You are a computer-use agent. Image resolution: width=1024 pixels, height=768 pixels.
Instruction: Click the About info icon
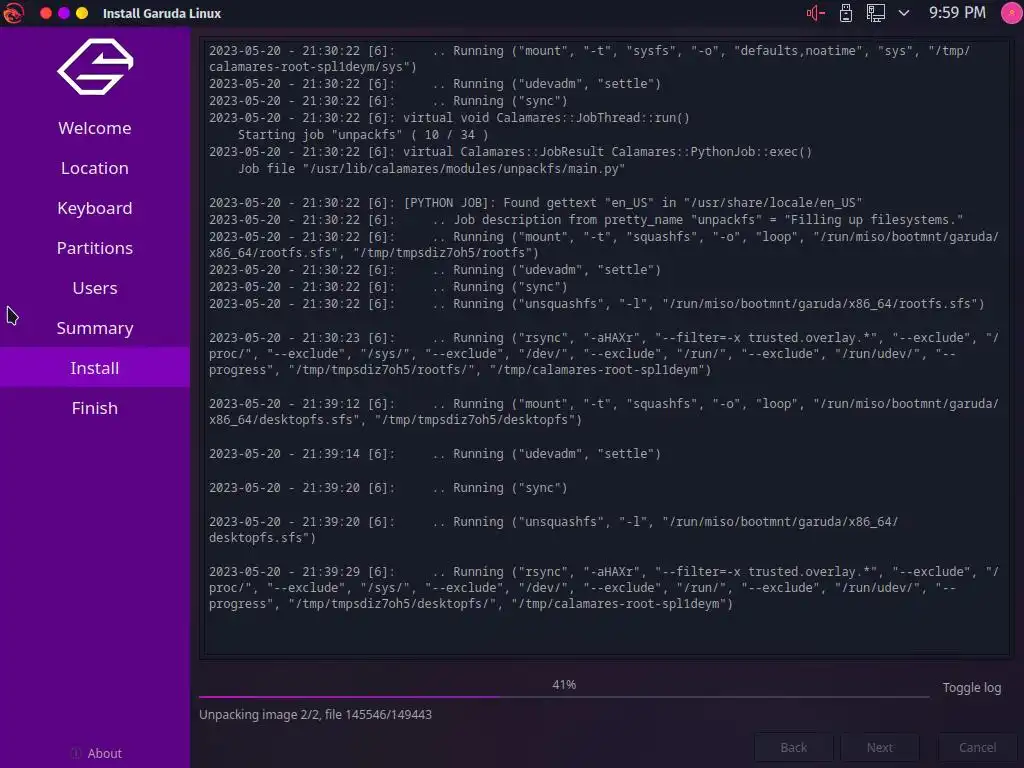pos(76,754)
